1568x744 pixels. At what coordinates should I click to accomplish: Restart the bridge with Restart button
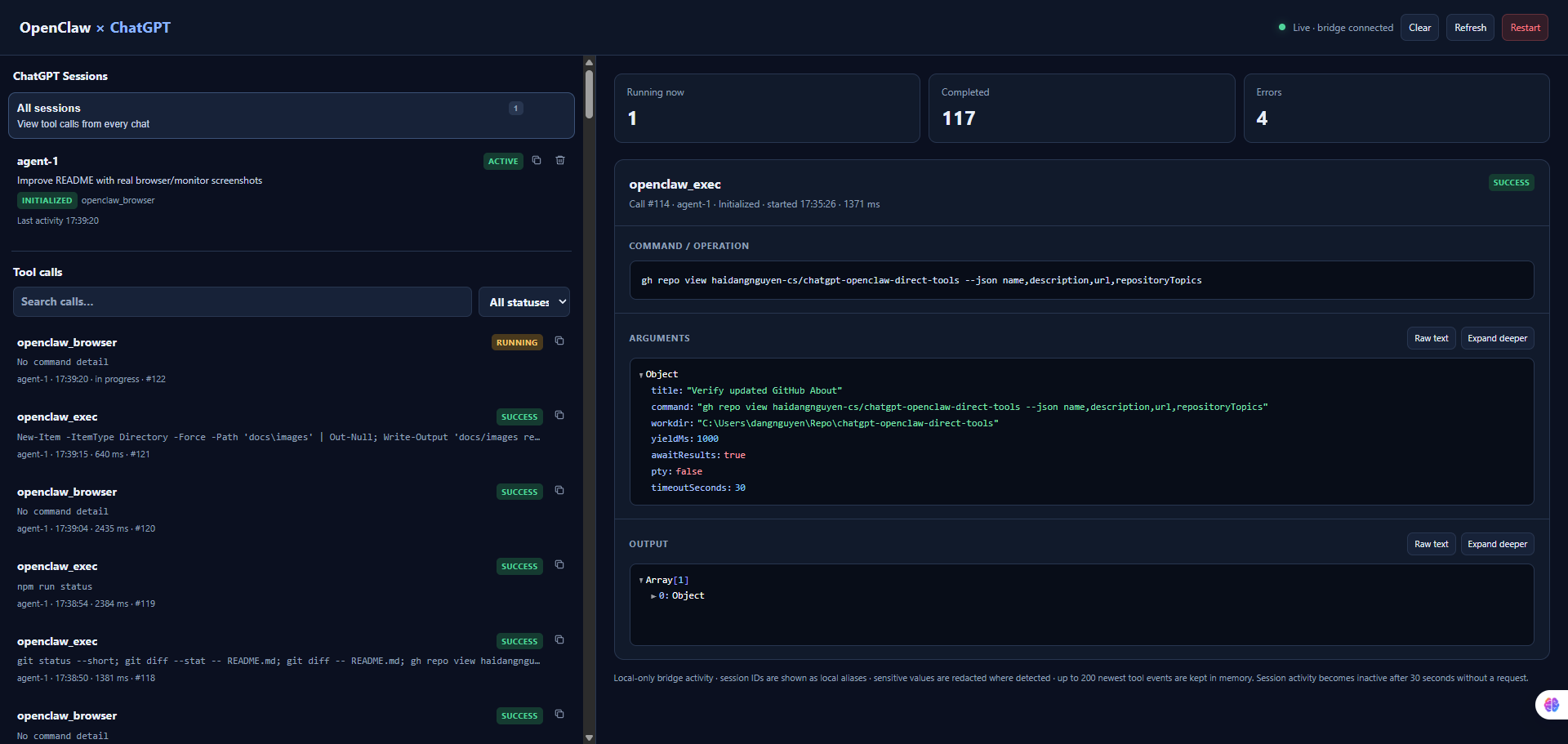pyautogui.click(x=1525, y=28)
